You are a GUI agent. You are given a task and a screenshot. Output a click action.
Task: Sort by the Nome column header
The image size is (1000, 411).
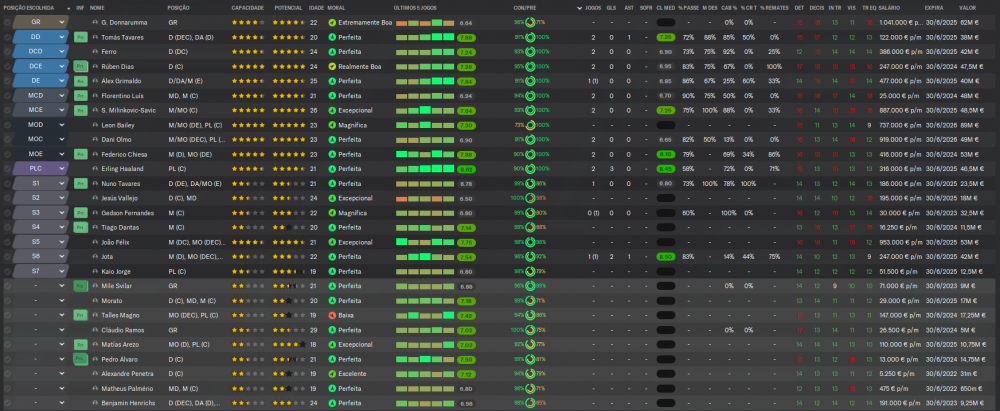[97, 8]
